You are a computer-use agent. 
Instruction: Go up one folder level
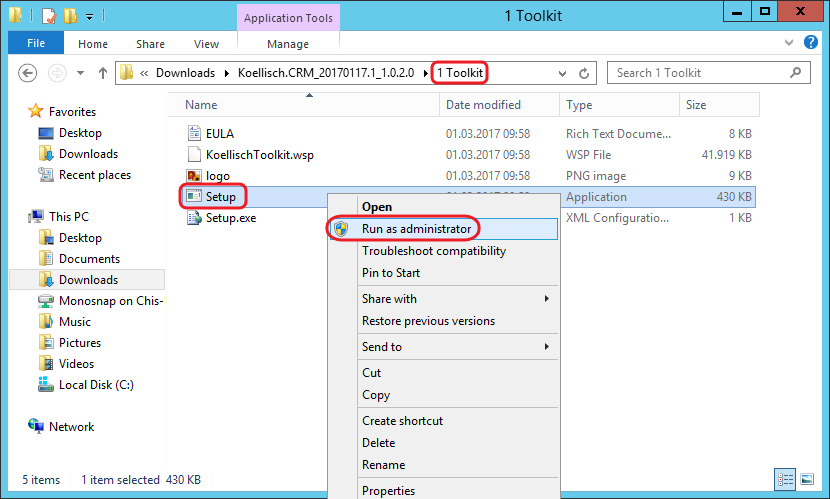click(x=103, y=73)
